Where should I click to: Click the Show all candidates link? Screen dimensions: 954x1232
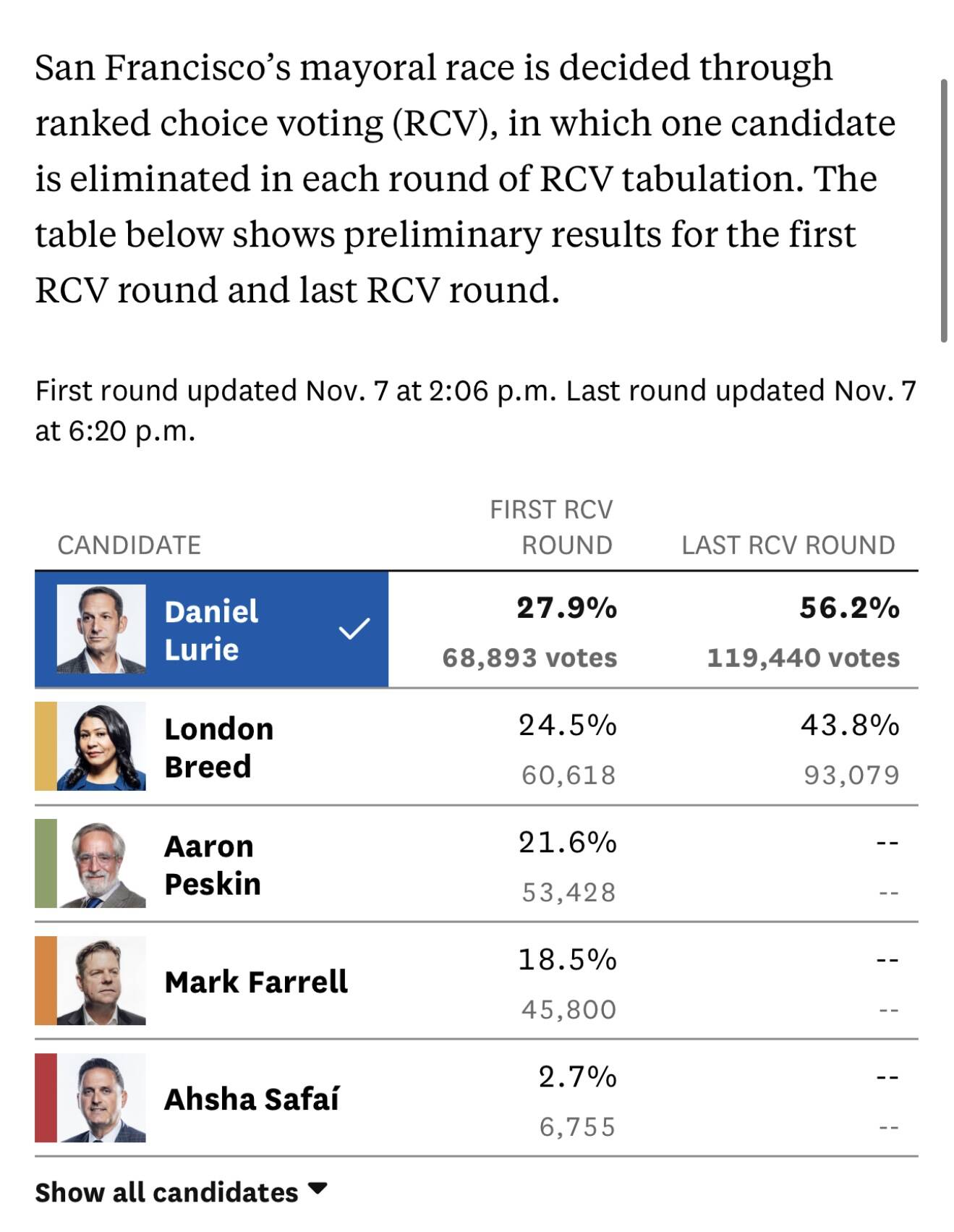[x=166, y=1192]
